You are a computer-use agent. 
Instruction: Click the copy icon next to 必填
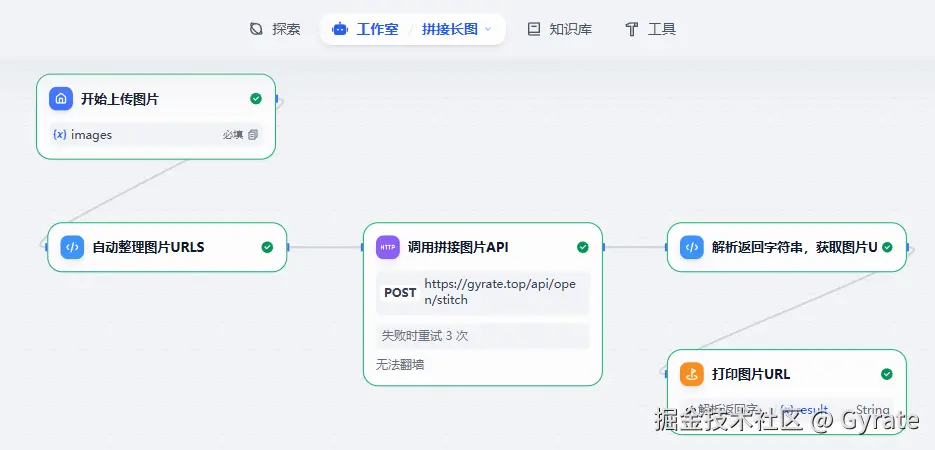(x=253, y=135)
